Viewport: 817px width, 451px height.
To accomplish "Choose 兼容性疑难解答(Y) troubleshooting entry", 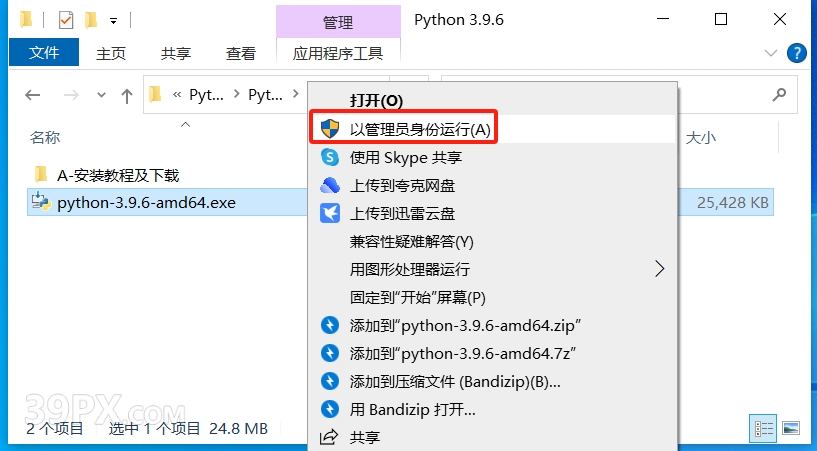I will (411, 242).
